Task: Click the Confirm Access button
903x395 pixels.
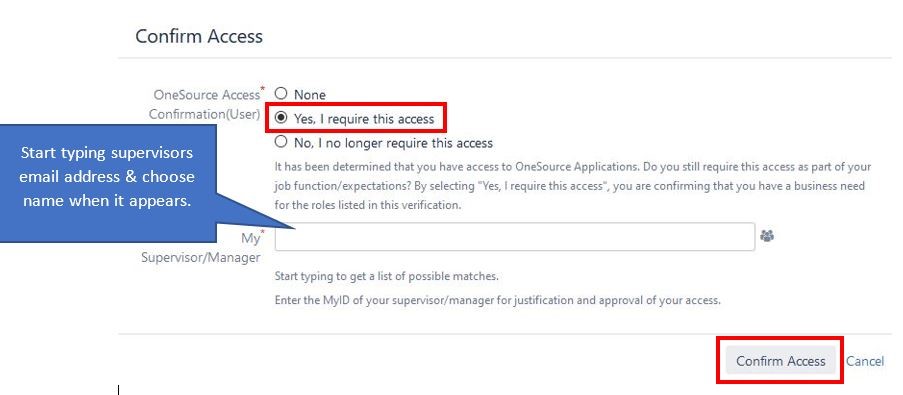Action: pyautogui.click(x=780, y=360)
